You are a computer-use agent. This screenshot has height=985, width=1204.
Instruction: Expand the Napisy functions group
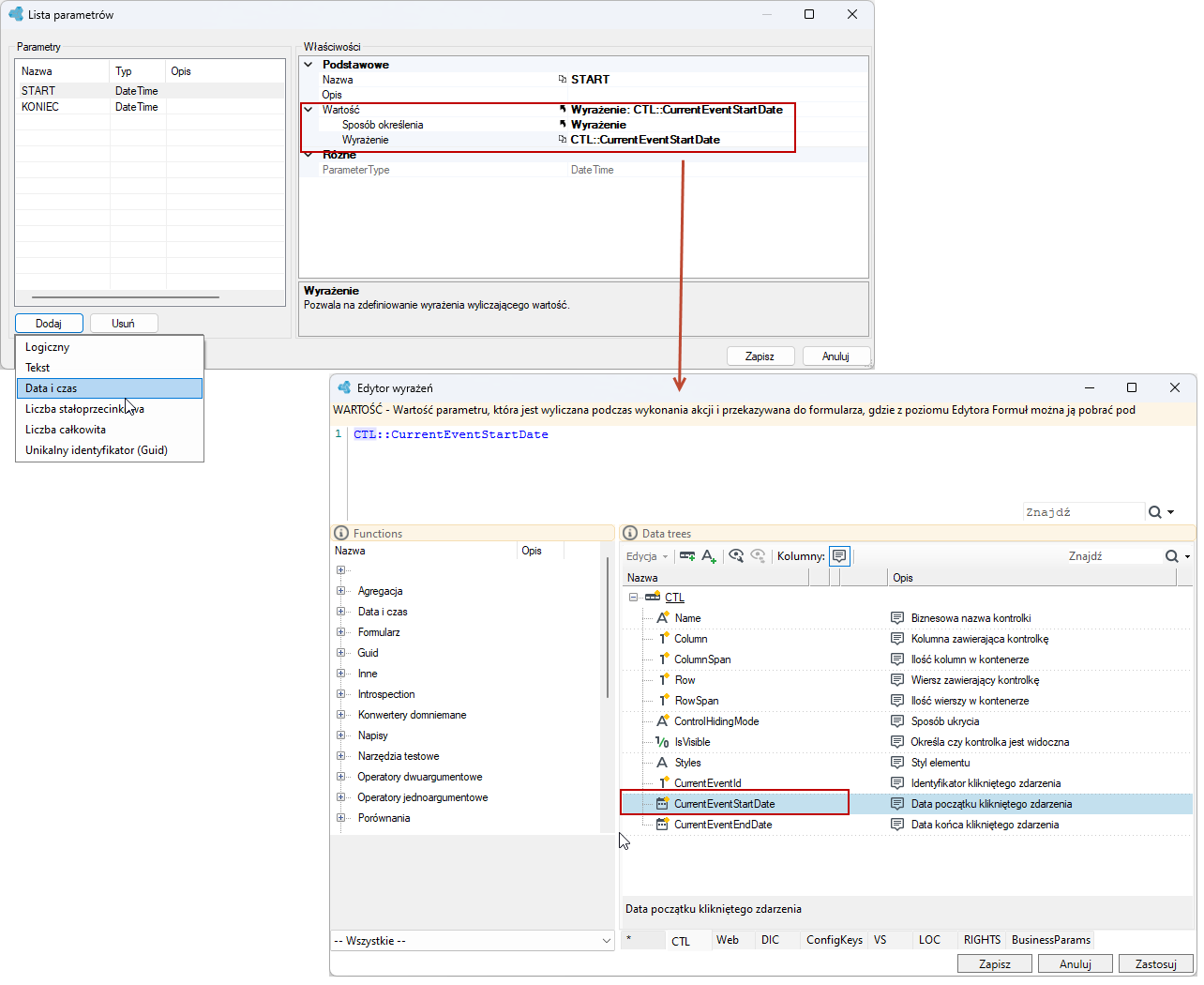pos(341,735)
